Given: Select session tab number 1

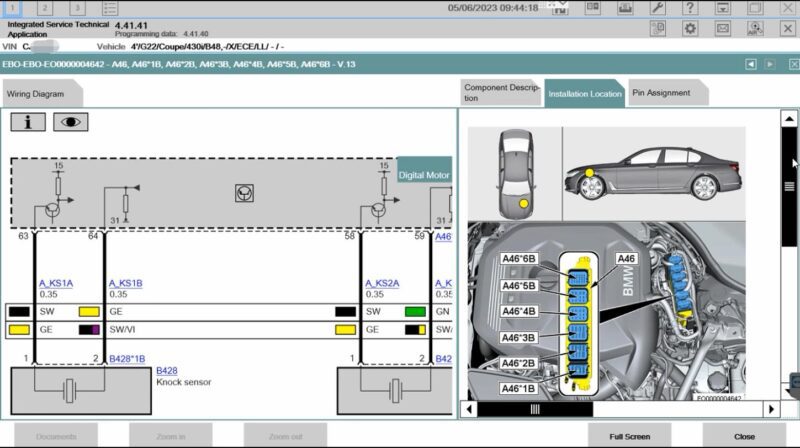Looking at the screenshot, I should tap(12, 8).
